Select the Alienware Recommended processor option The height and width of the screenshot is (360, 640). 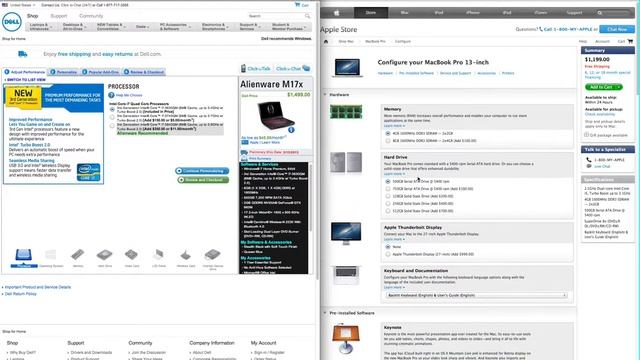pyautogui.click(x=112, y=126)
